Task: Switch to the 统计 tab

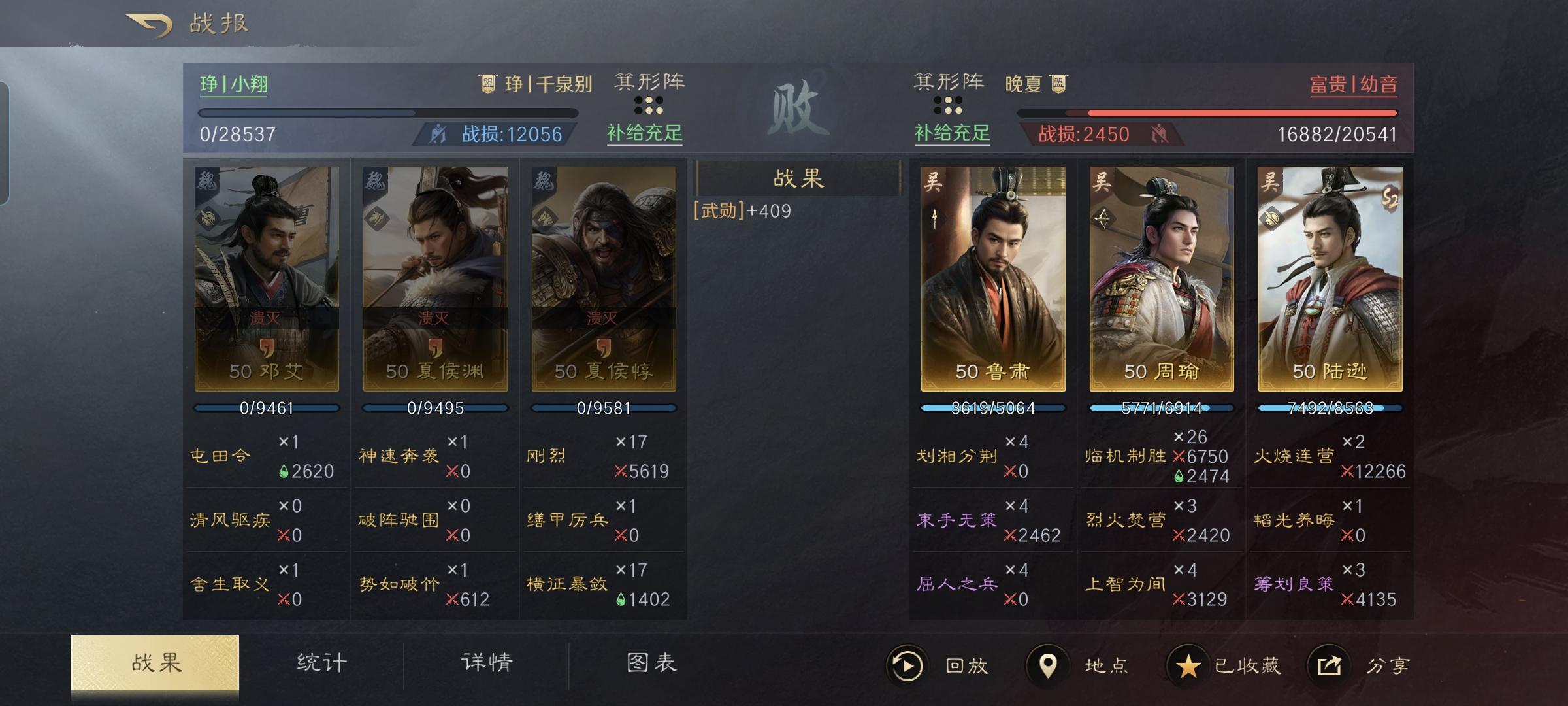Action: click(321, 663)
